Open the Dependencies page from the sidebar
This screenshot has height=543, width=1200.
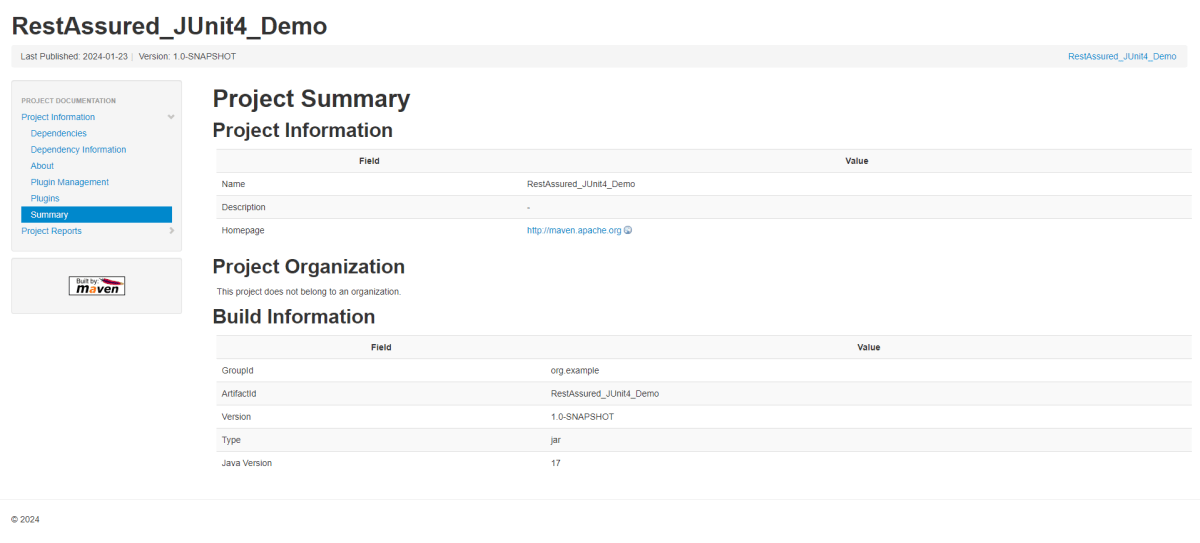click(x=58, y=133)
